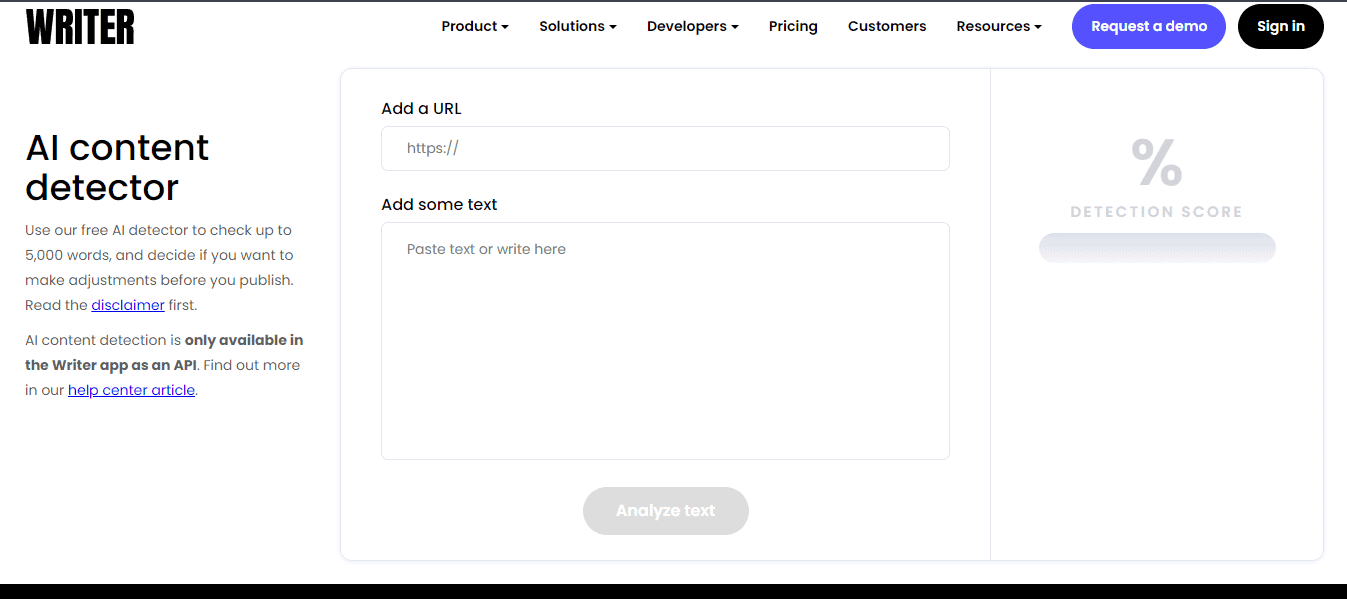1347x599 pixels.
Task: Click the detection score progress bar
Action: tap(1157, 248)
